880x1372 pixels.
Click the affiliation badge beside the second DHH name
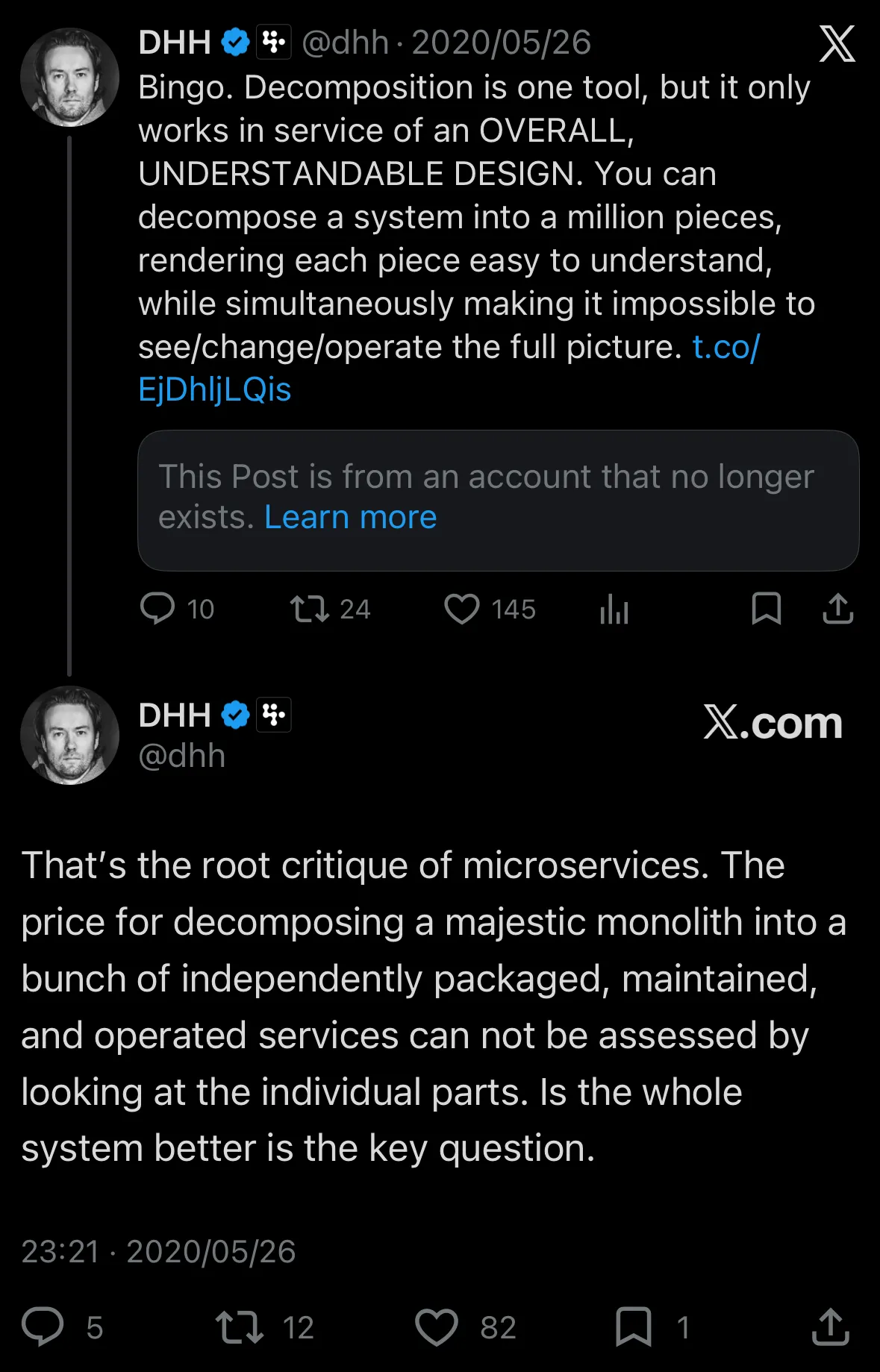click(x=274, y=715)
